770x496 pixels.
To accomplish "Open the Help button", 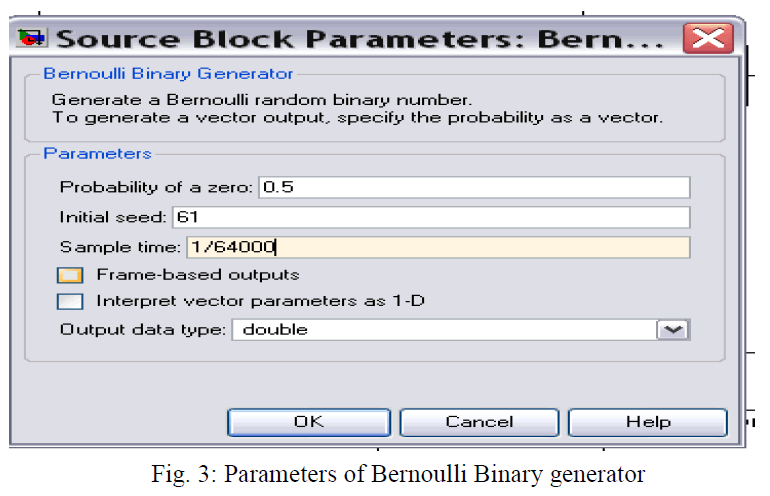I will coord(648,422).
